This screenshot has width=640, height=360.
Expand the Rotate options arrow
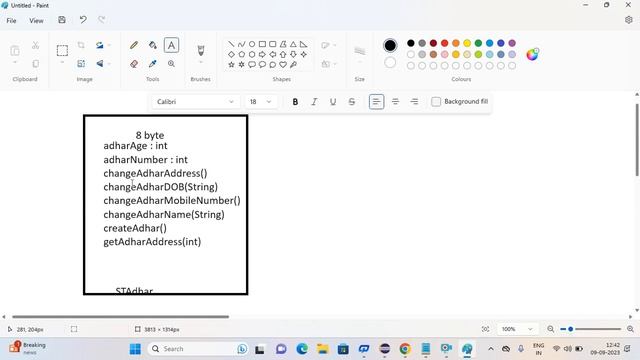pyautogui.click(x=109, y=45)
